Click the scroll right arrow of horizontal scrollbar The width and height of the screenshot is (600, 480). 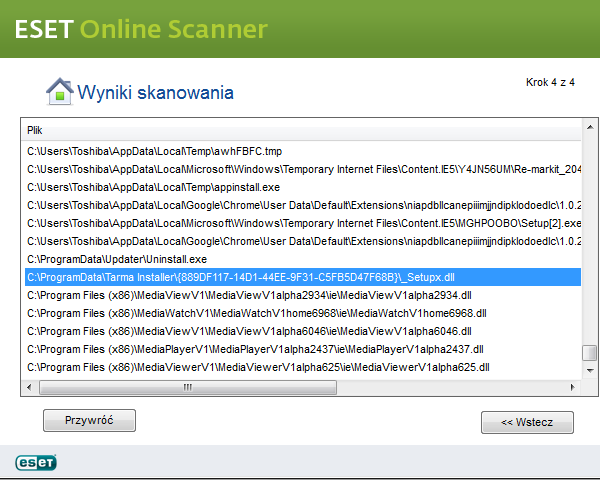pos(572,387)
